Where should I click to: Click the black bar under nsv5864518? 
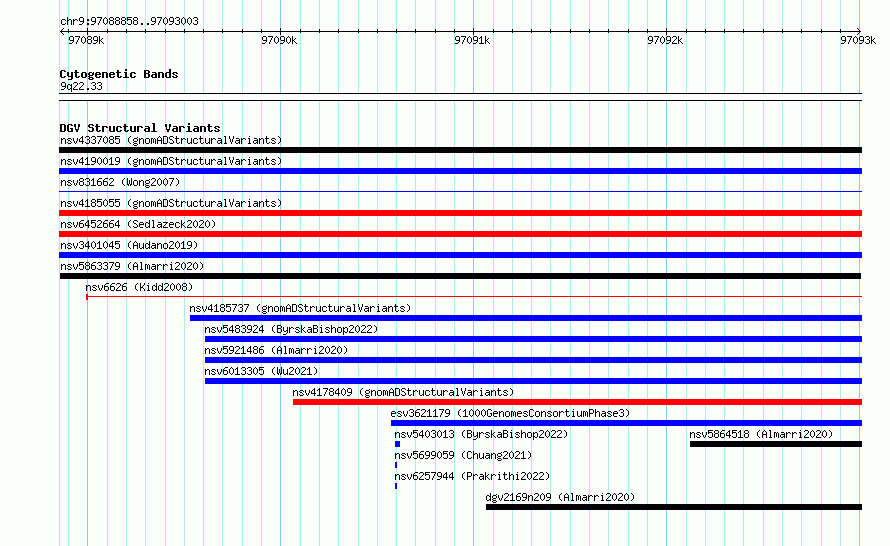776,444
